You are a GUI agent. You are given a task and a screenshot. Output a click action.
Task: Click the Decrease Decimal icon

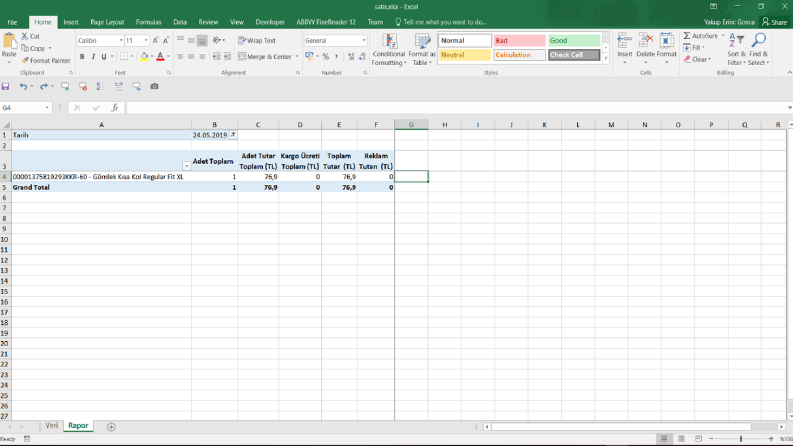(x=362, y=57)
